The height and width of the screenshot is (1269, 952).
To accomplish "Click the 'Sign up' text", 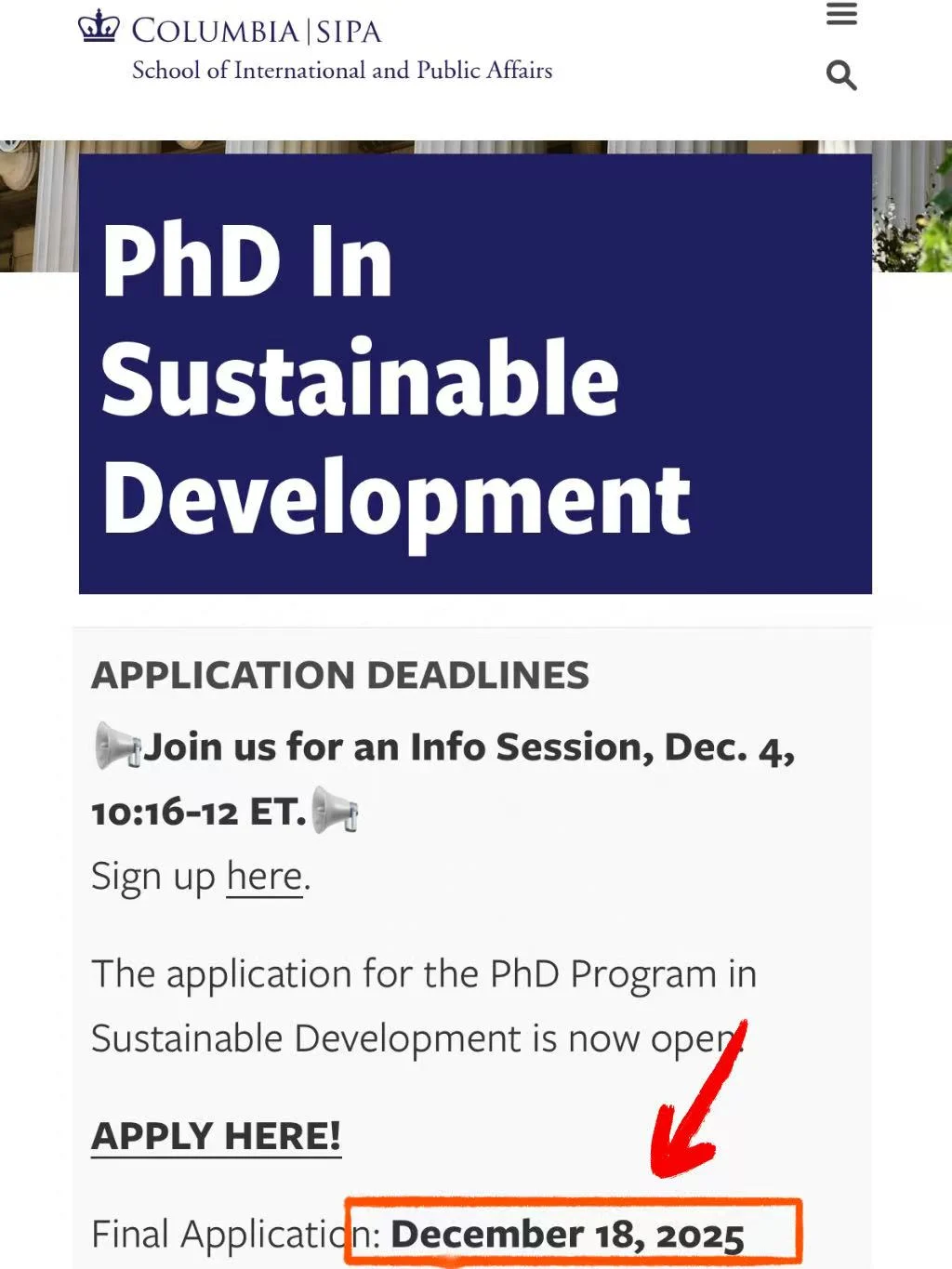I will pyautogui.click(x=153, y=876).
